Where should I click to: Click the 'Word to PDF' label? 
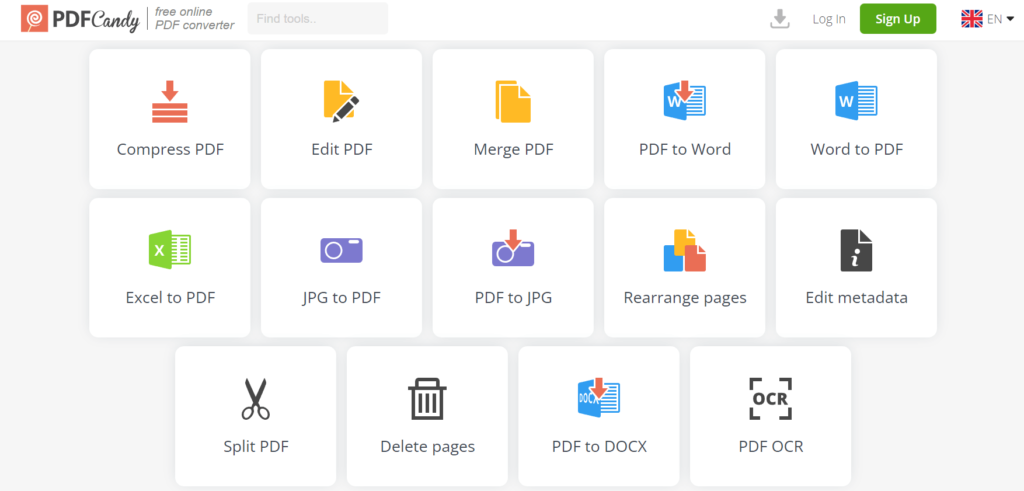(856, 150)
